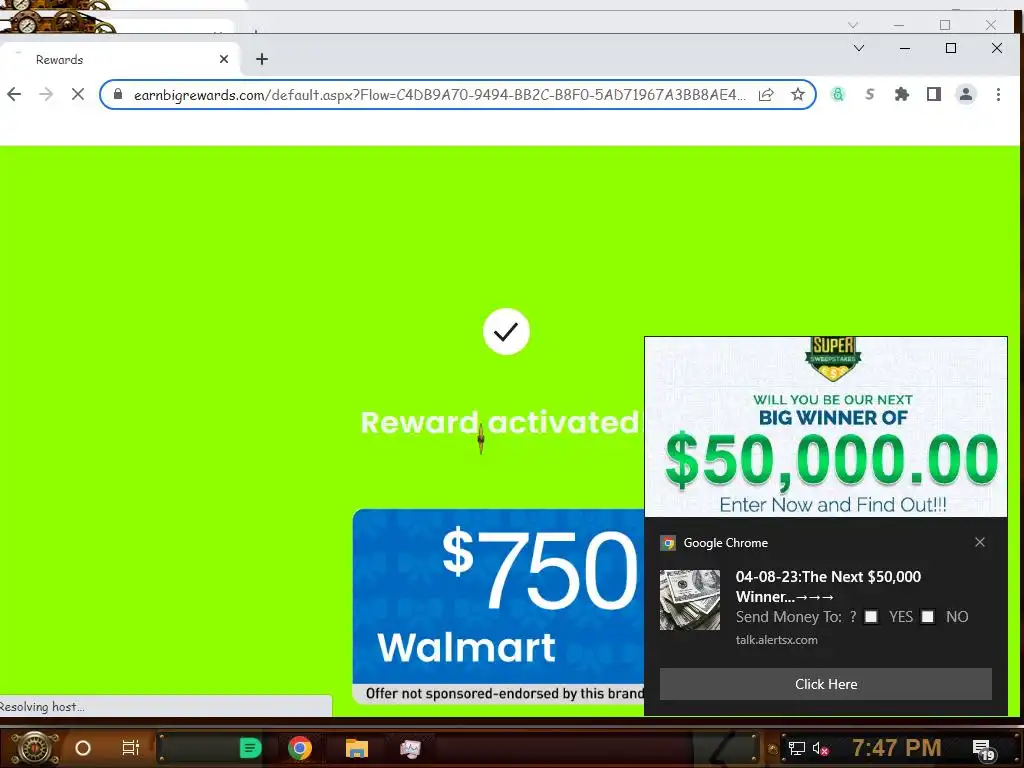Click the $750 Walmart gift card image
The image size is (1024, 768).
(x=499, y=605)
